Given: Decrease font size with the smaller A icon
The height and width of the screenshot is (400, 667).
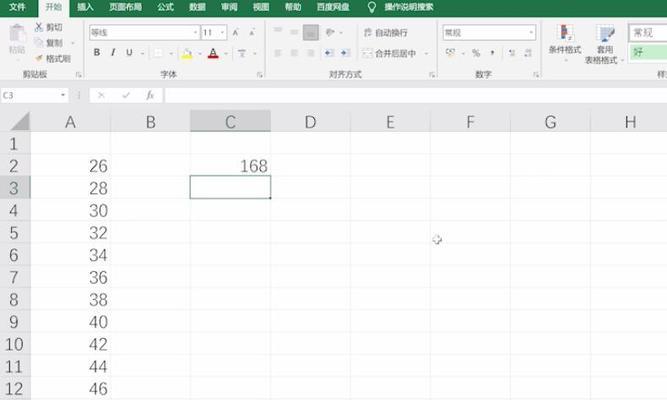Looking at the screenshot, I should 252,32.
